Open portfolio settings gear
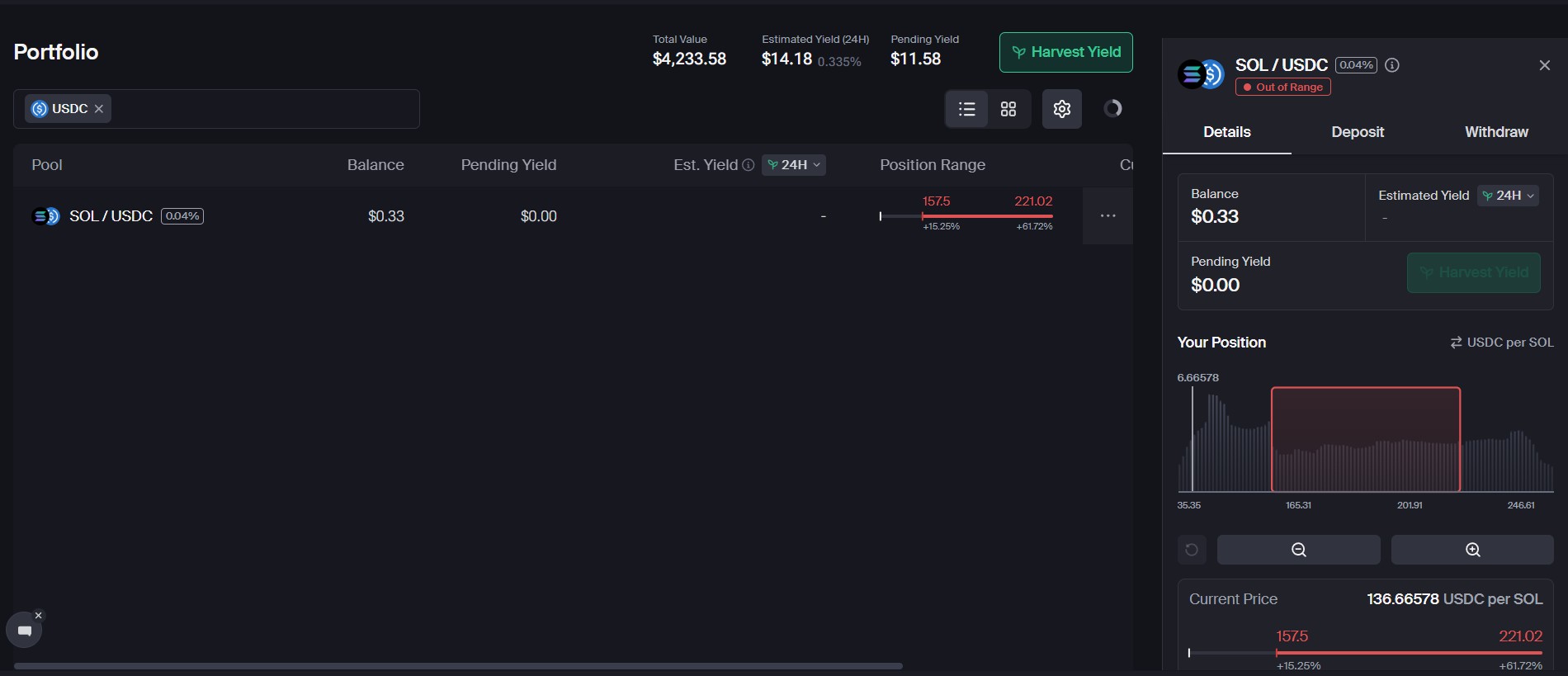The height and width of the screenshot is (676, 1568). click(1062, 109)
